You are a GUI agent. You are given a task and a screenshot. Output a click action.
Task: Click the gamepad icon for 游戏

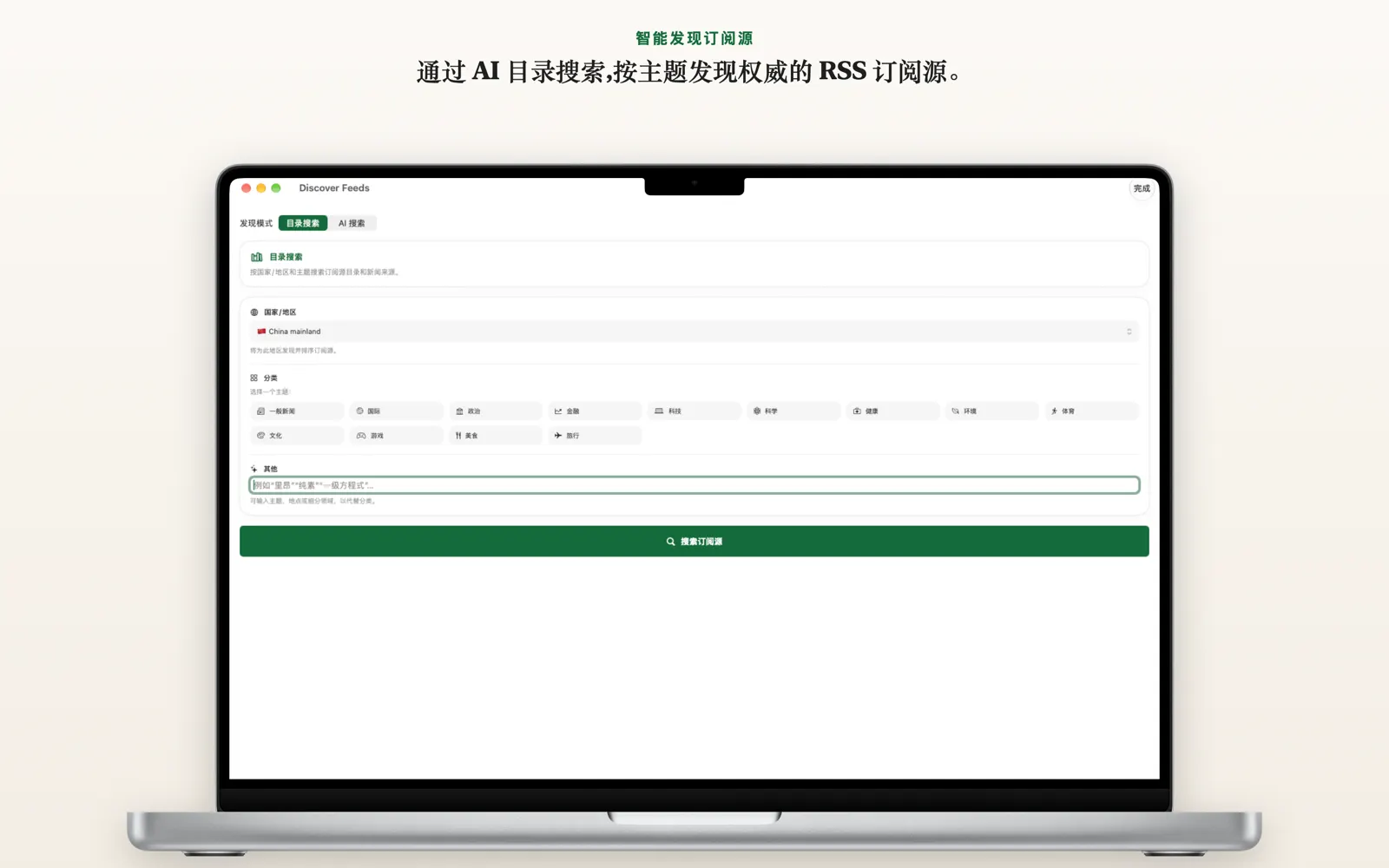361,436
